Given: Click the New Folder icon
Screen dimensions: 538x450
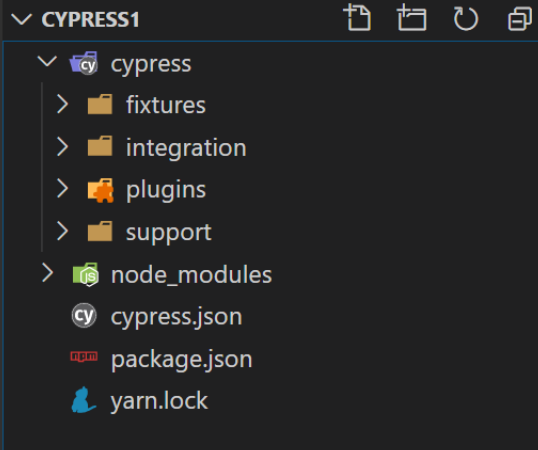Looking at the screenshot, I should point(411,17).
